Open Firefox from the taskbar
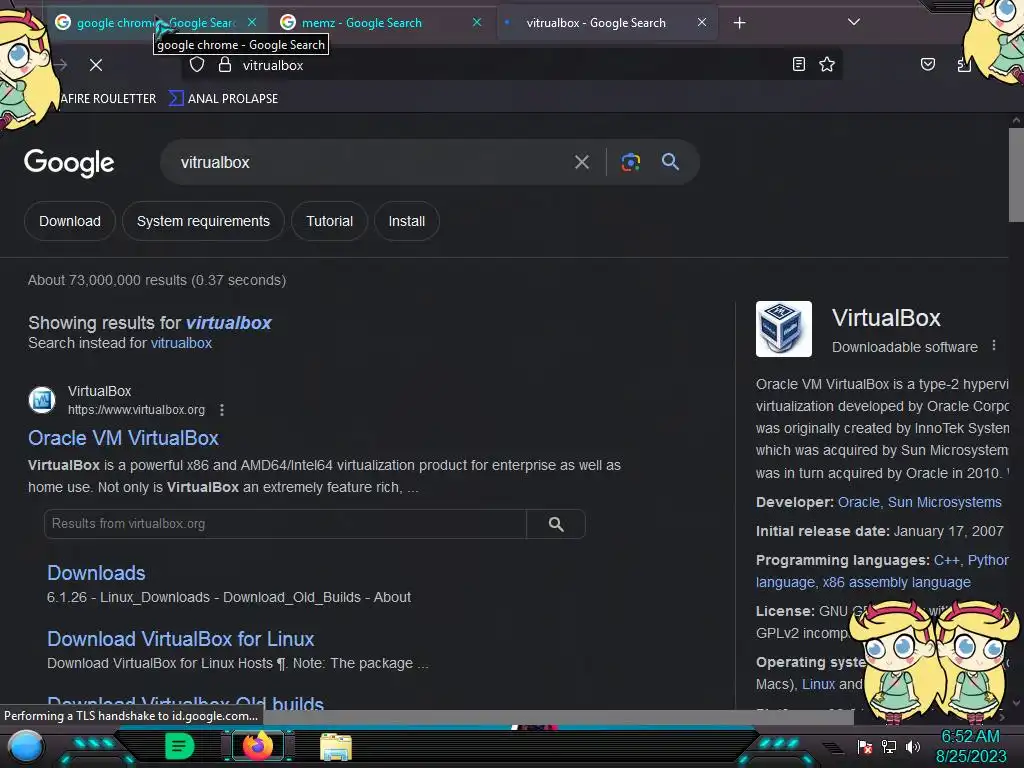This screenshot has width=1024, height=768. 257,746
